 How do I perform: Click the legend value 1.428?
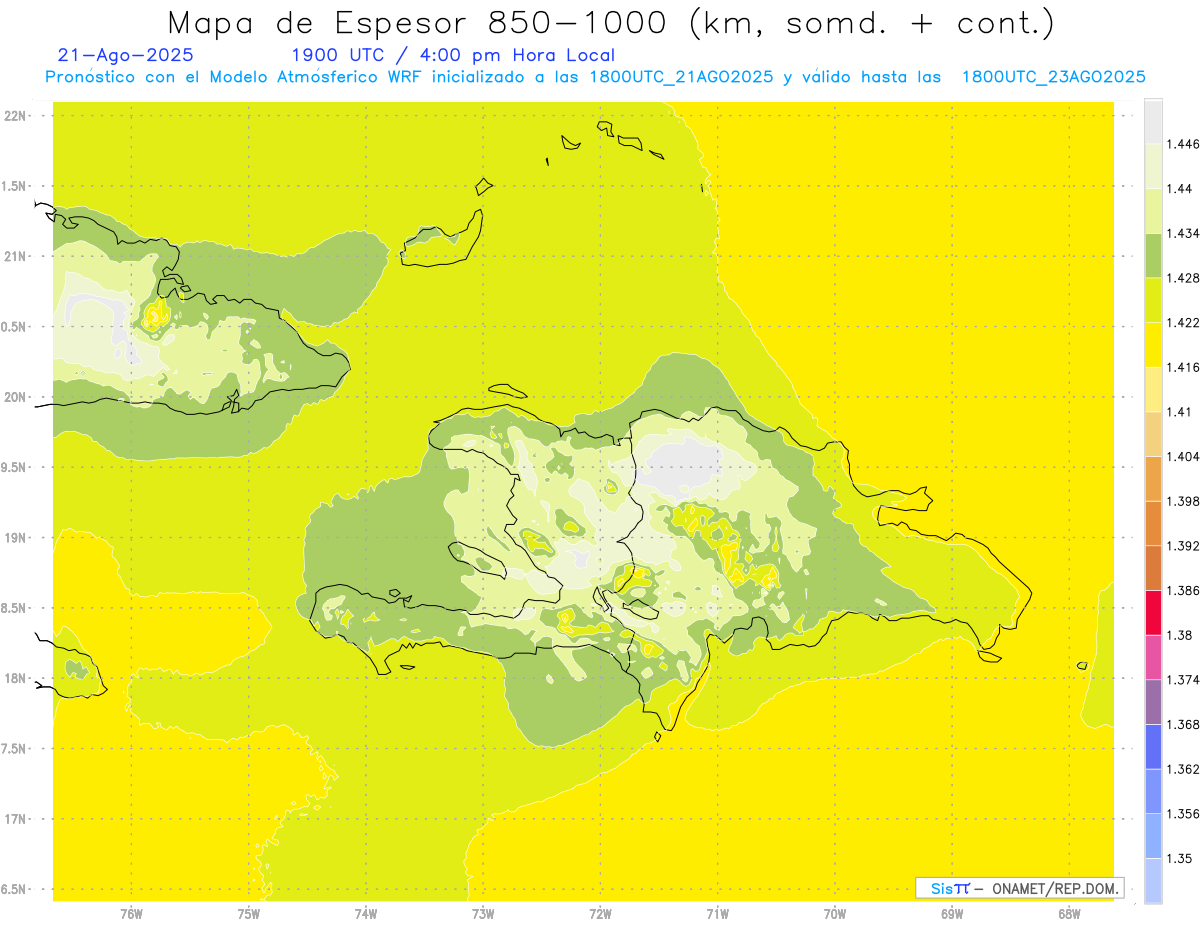click(x=1185, y=278)
